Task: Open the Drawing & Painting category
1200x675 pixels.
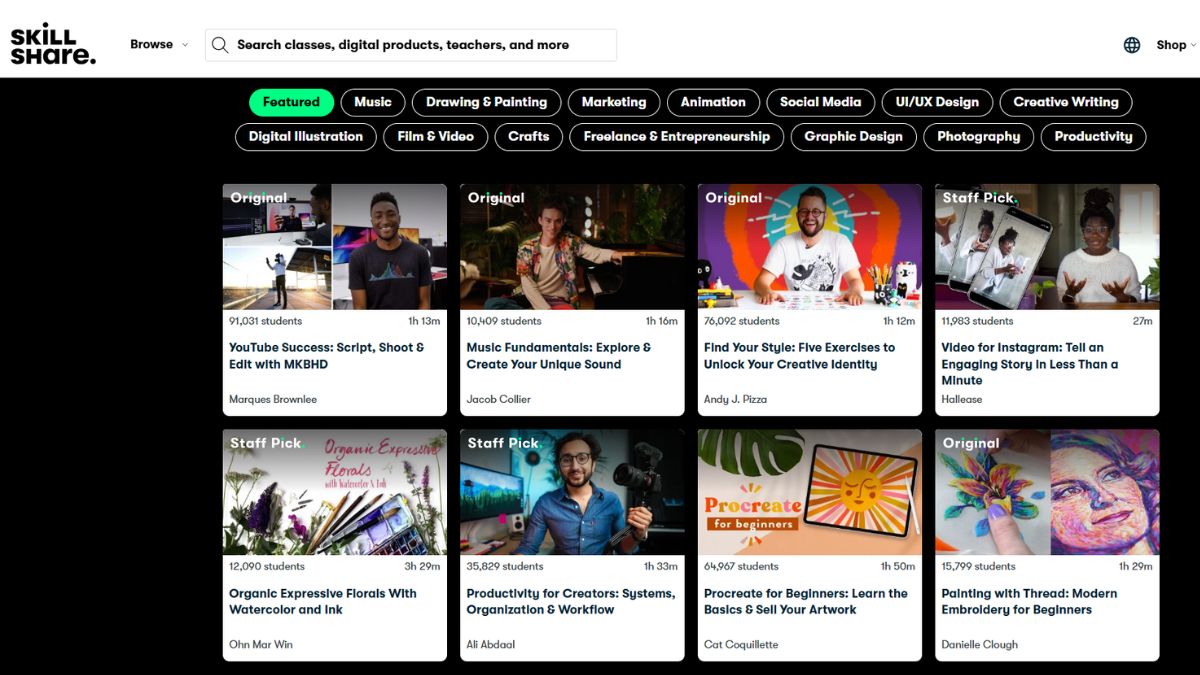Action: pos(486,102)
